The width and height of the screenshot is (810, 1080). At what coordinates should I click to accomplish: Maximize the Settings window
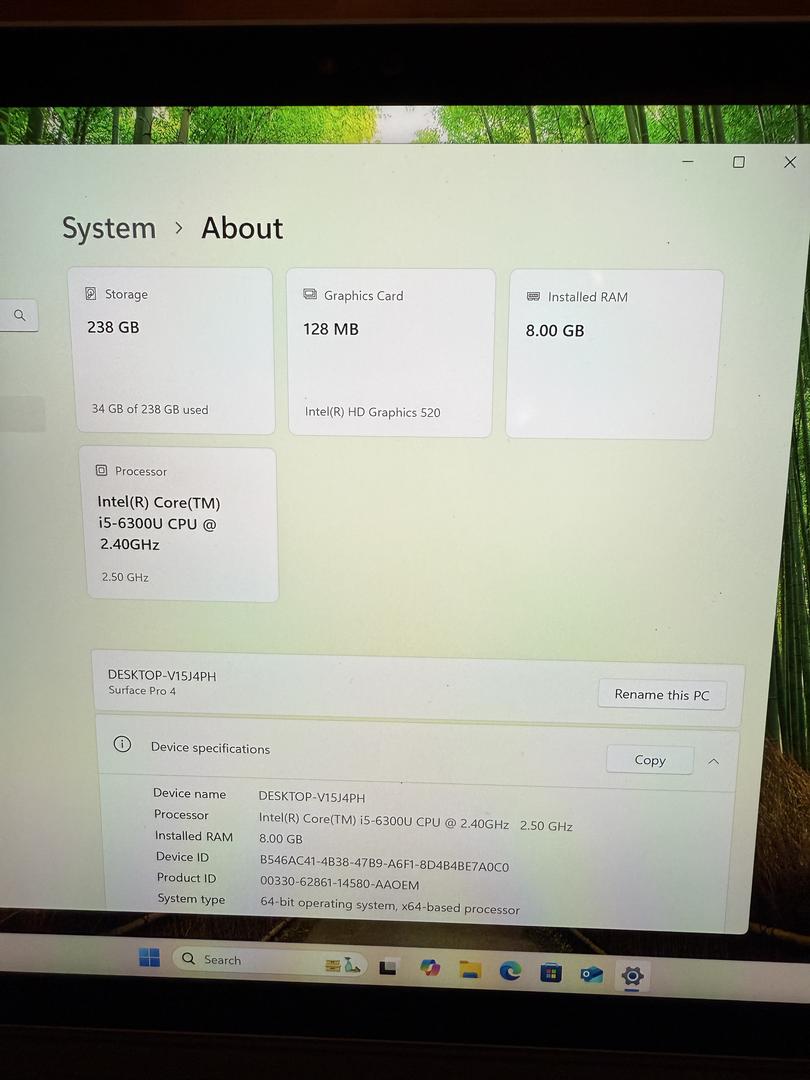(x=738, y=162)
